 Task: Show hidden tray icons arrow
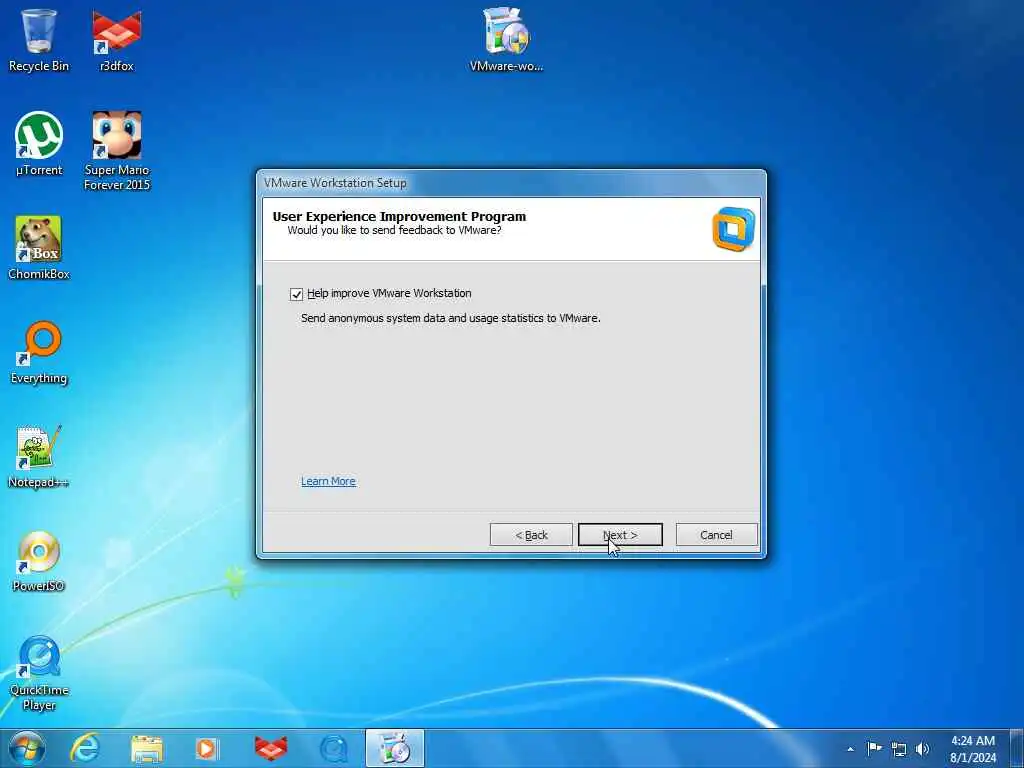(x=850, y=749)
